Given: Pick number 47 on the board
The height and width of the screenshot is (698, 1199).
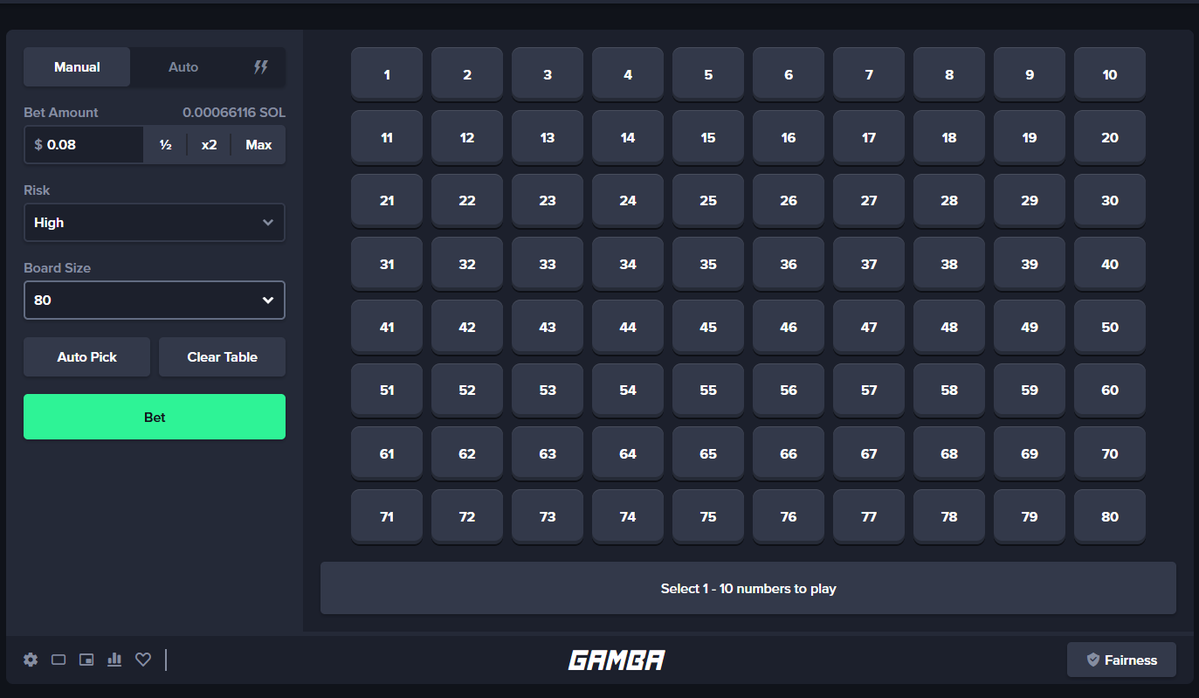Looking at the screenshot, I should pyautogui.click(x=869, y=326).
